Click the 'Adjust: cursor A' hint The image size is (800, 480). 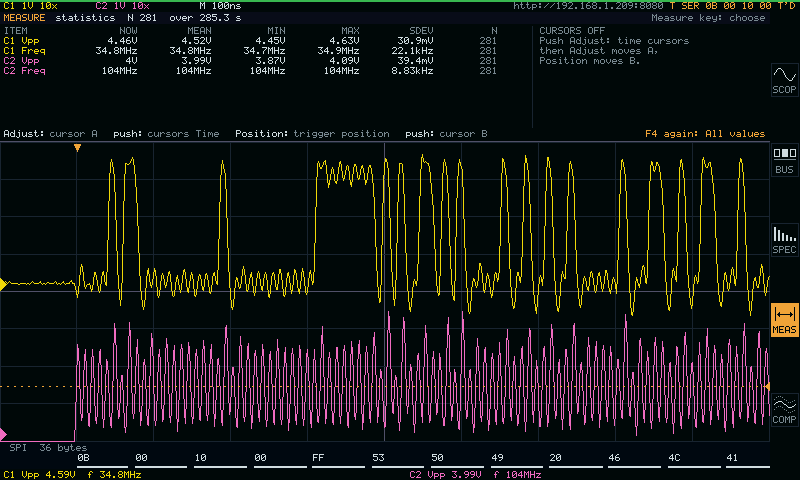coord(51,134)
